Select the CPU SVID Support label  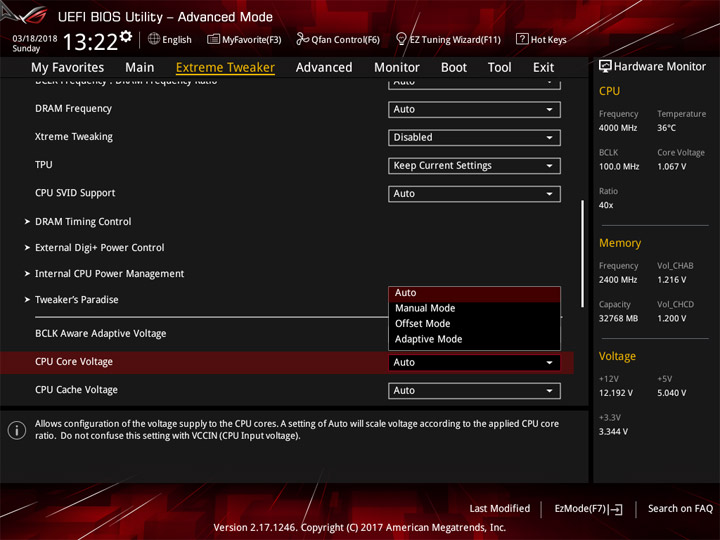(x=75, y=193)
